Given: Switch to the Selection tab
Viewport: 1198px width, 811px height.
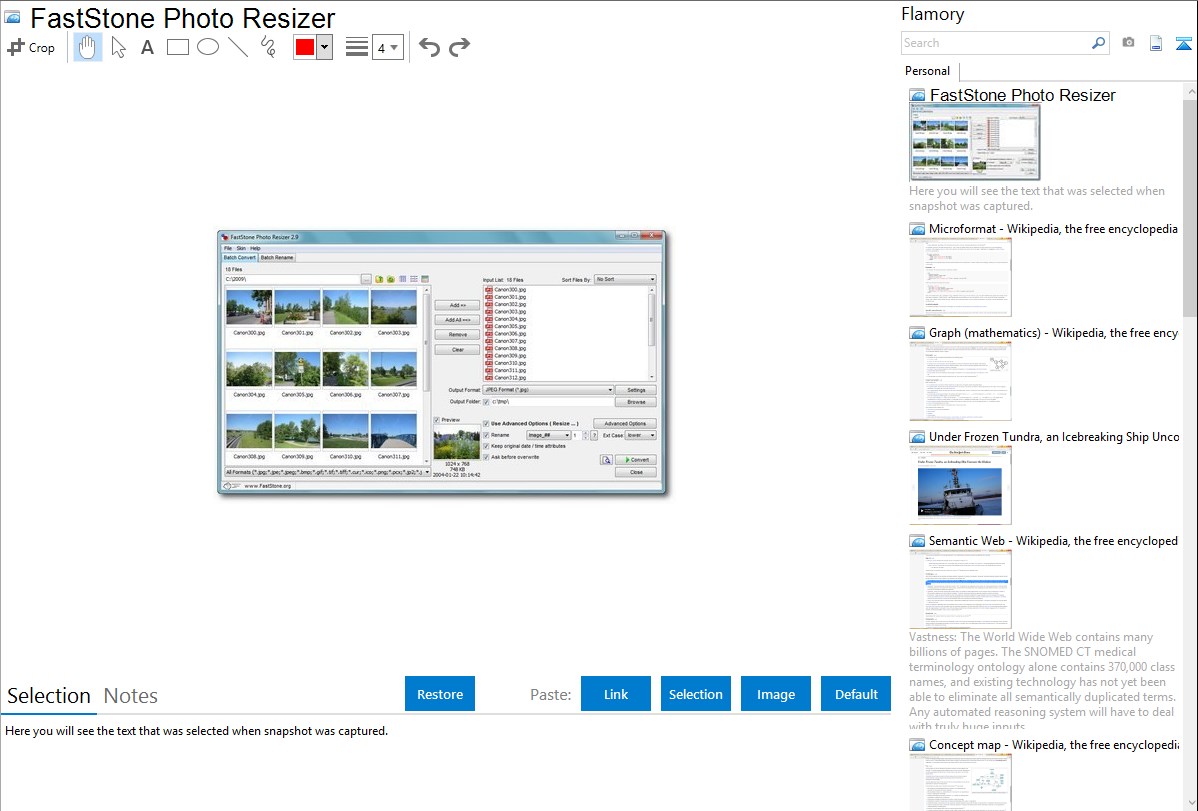Looking at the screenshot, I should [49, 696].
